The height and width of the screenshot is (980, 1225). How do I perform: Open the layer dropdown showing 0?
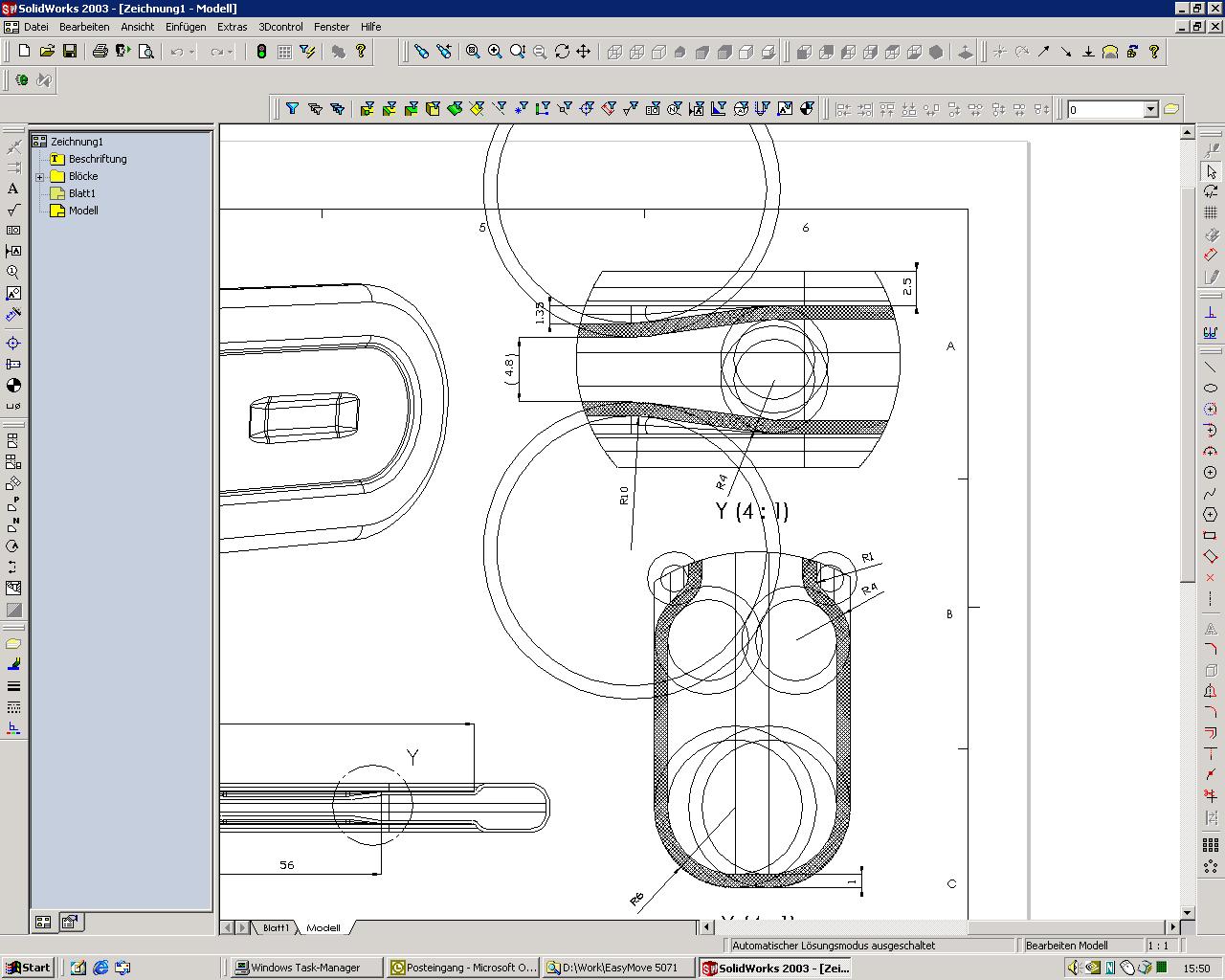click(x=1150, y=110)
